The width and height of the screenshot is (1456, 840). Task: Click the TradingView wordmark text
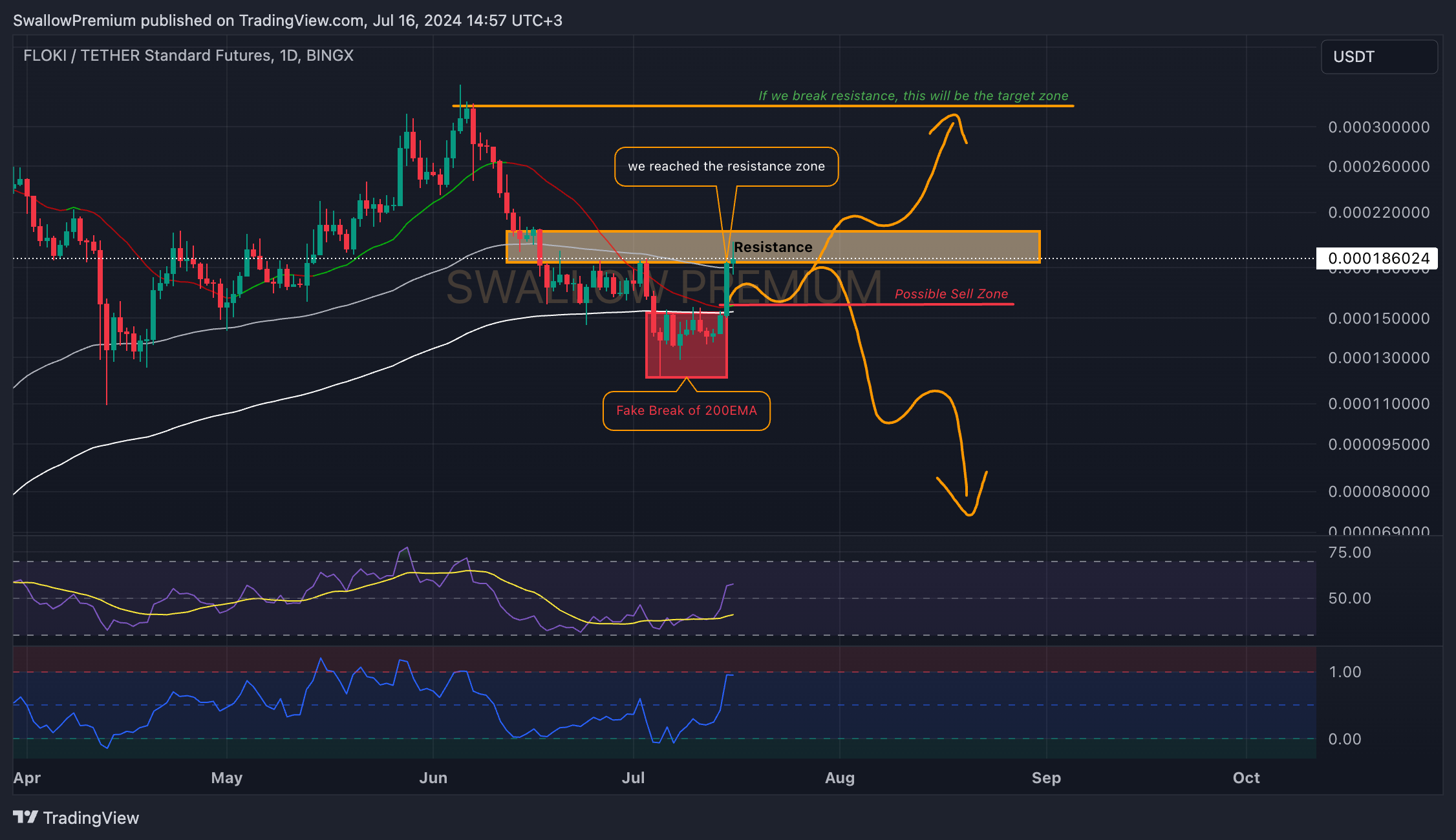(x=91, y=818)
